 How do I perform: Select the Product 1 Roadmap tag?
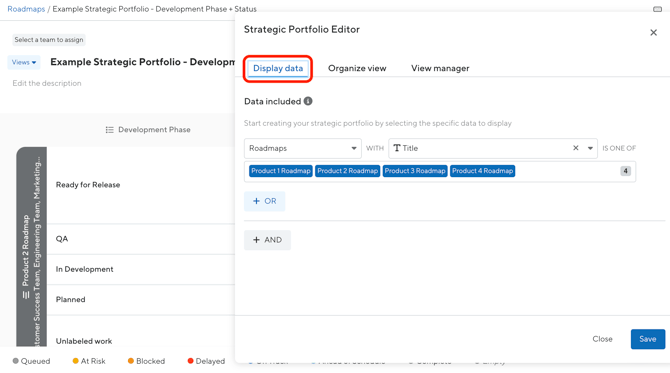click(x=281, y=171)
